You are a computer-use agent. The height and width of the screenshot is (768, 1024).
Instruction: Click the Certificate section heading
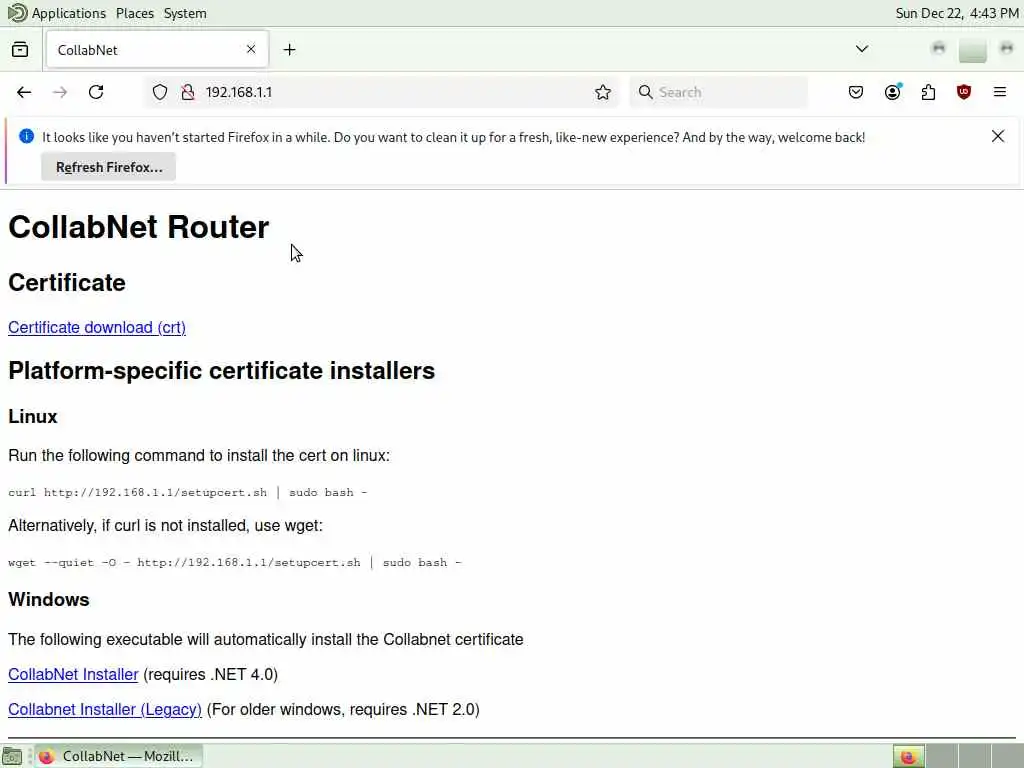[67, 283]
